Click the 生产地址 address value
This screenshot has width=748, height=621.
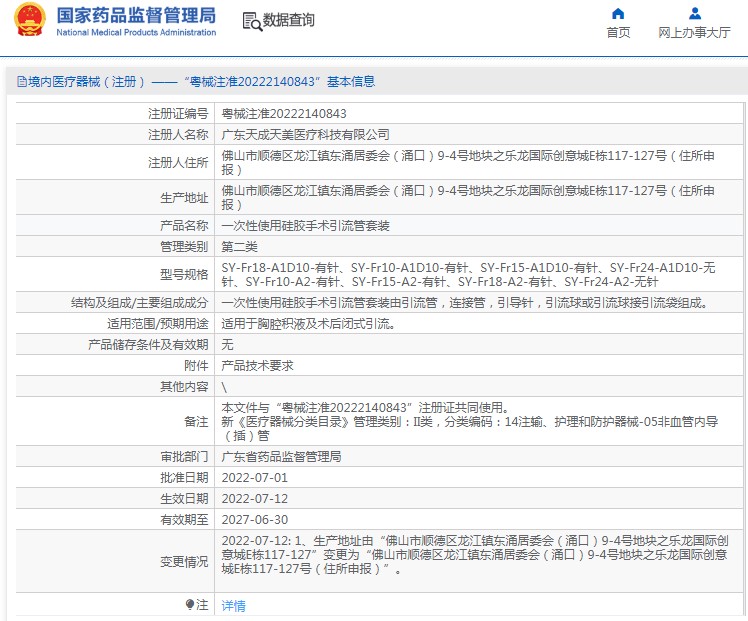tap(468, 197)
